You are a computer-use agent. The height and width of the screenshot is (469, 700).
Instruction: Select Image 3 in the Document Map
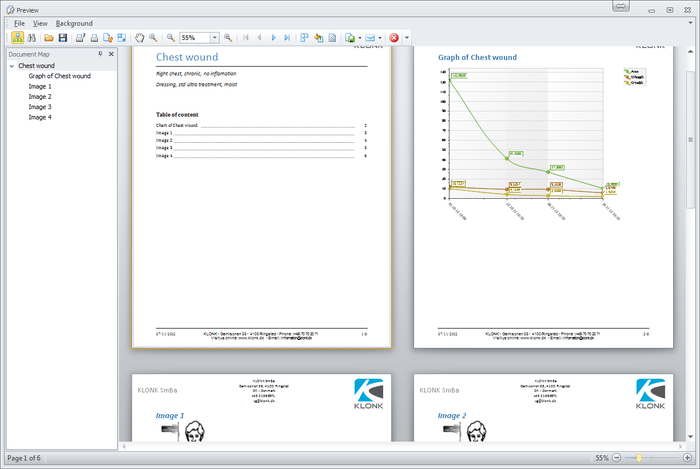pyautogui.click(x=40, y=107)
